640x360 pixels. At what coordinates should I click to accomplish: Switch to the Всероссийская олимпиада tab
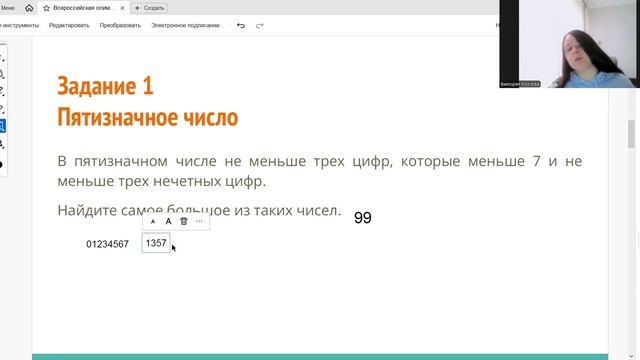point(83,8)
